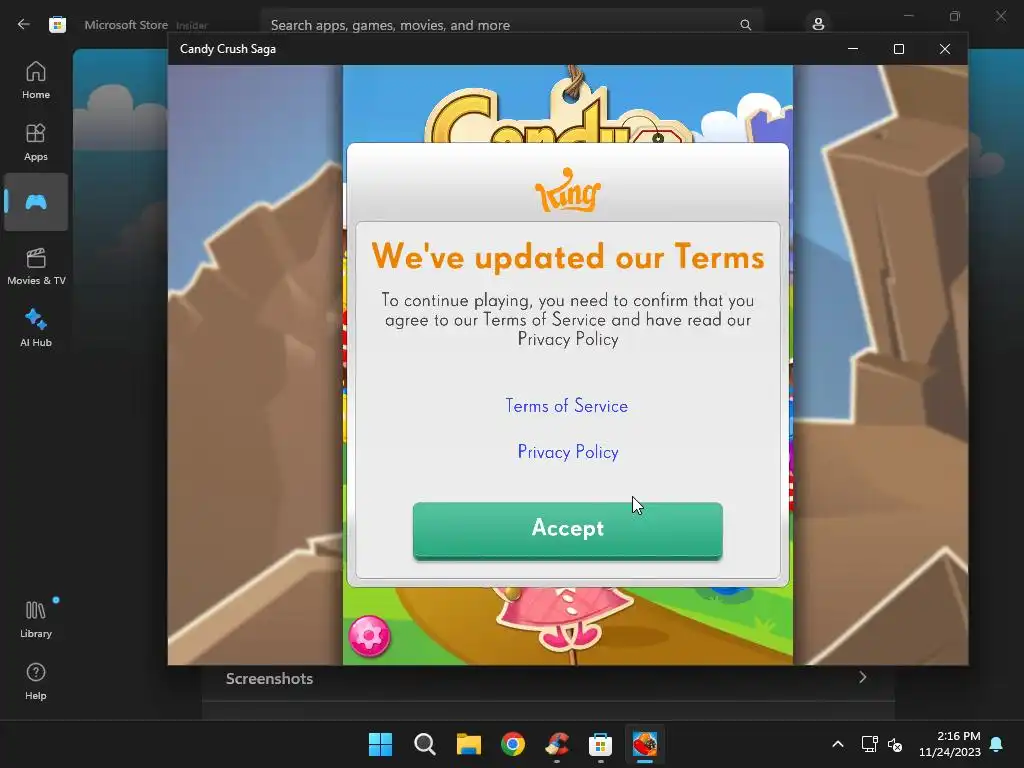Open the clock and date flyout
The height and width of the screenshot is (768, 1024).
click(x=950, y=744)
